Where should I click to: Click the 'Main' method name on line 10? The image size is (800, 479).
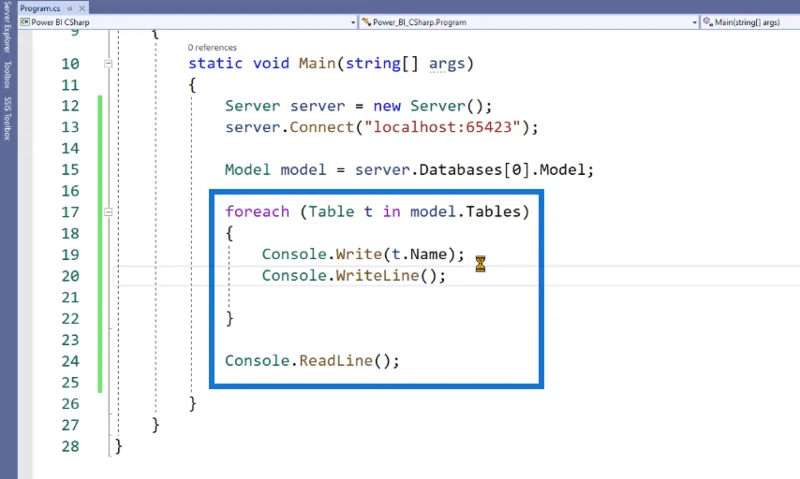click(x=317, y=63)
